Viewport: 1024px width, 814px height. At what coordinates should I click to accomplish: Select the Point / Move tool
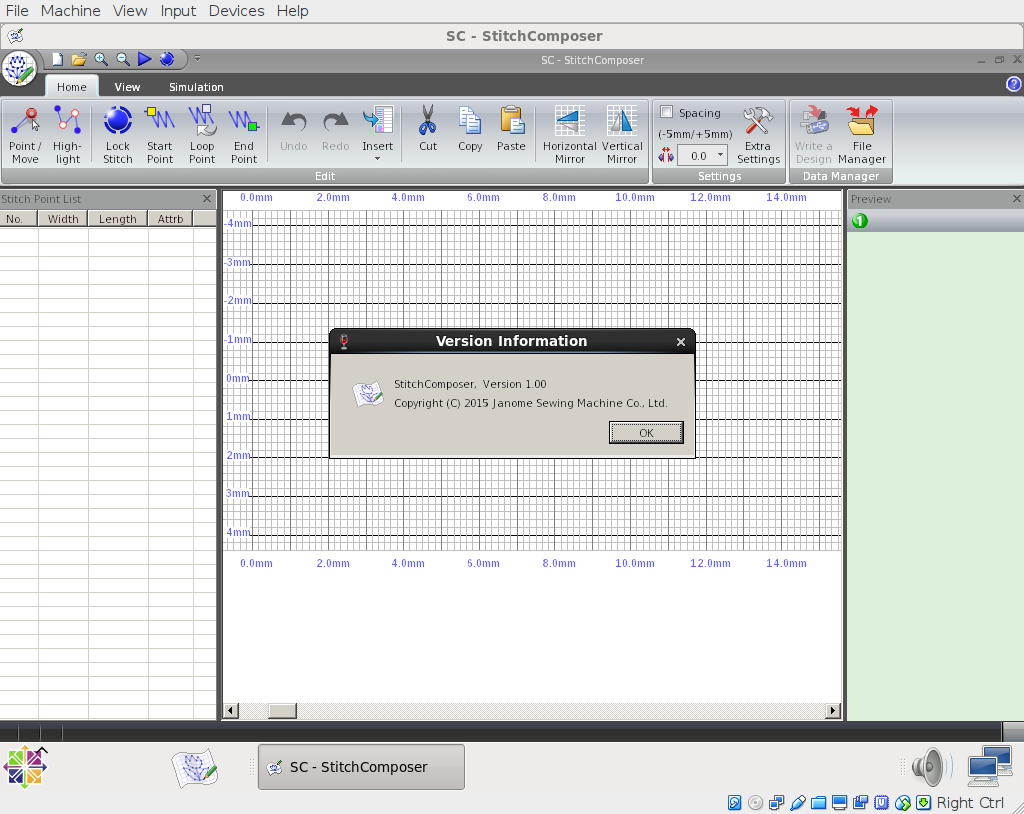point(25,135)
